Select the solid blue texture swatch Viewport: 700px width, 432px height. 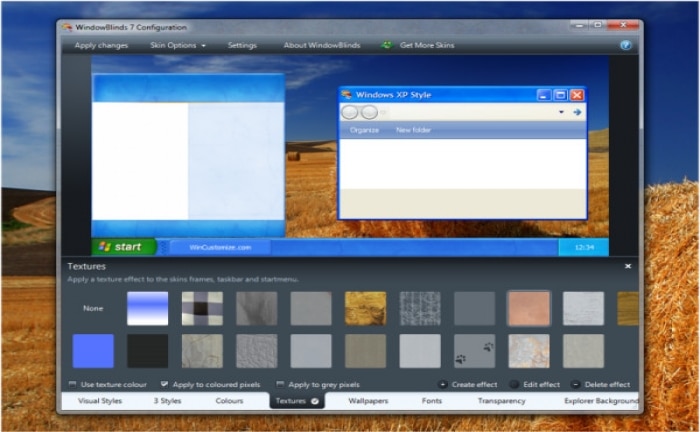93,351
